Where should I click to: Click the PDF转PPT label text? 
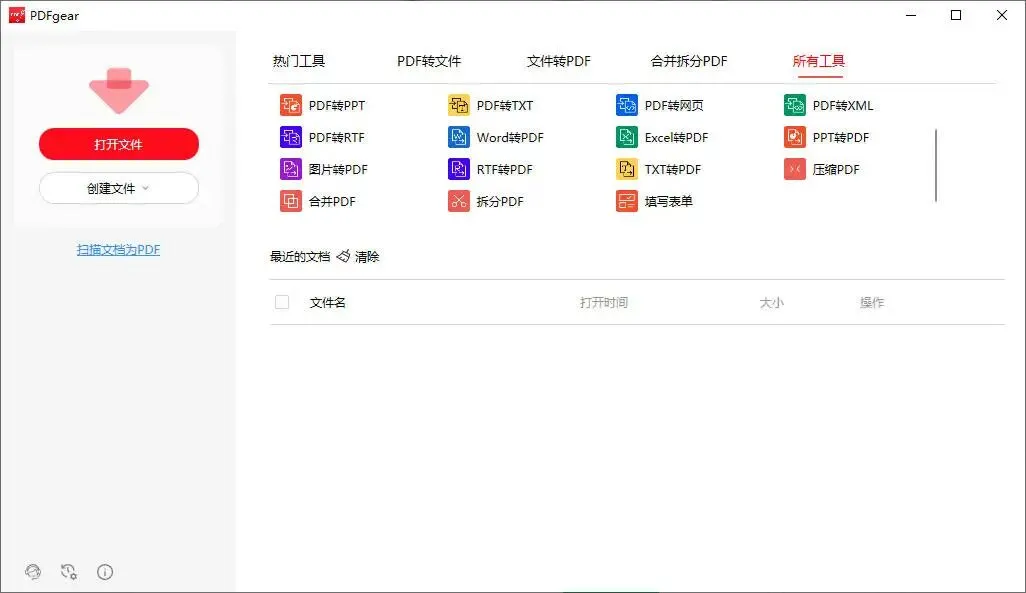pos(337,105)
